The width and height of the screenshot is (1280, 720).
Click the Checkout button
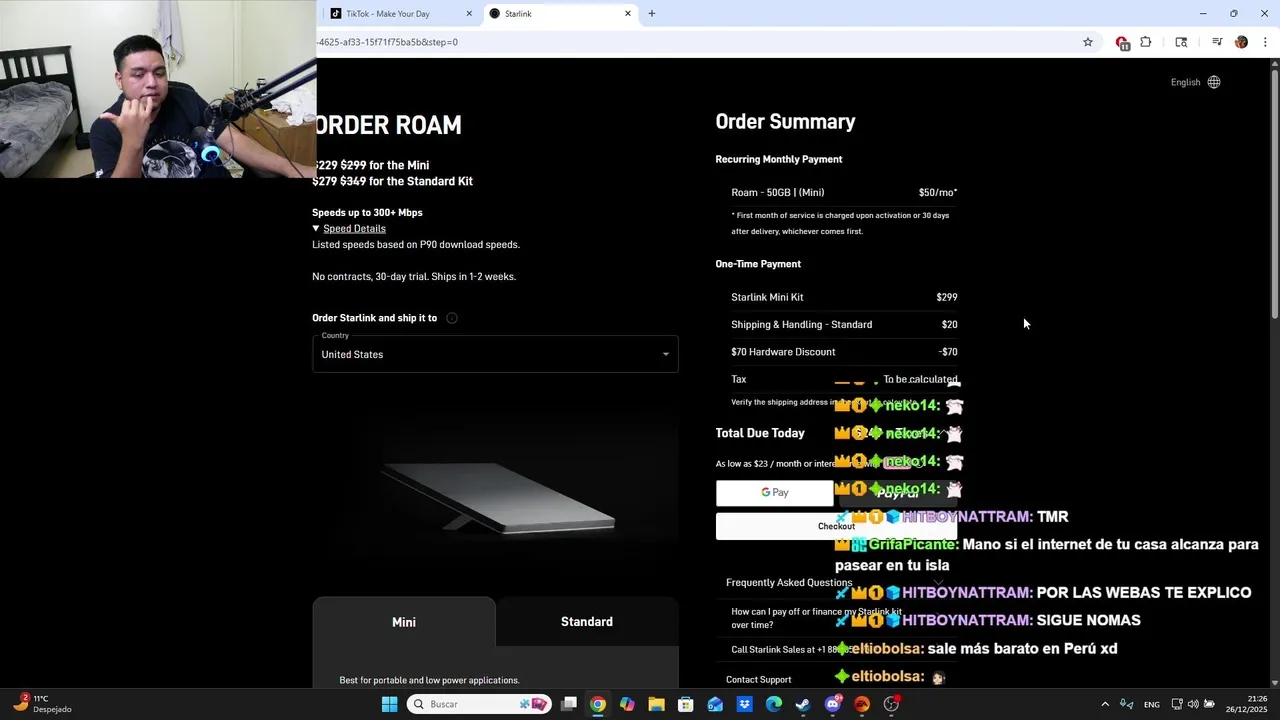pyautogui.click(x=836, y=526)
